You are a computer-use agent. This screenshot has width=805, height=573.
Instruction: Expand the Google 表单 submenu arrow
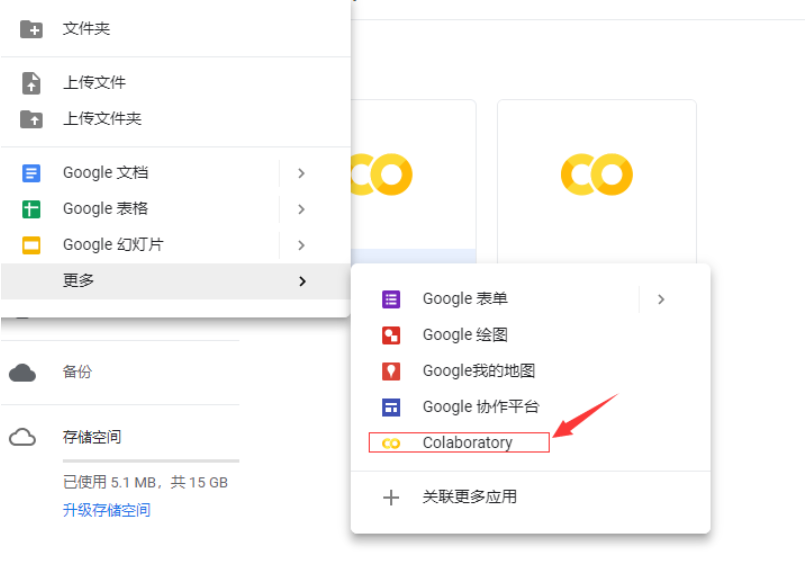coord(661,299)
